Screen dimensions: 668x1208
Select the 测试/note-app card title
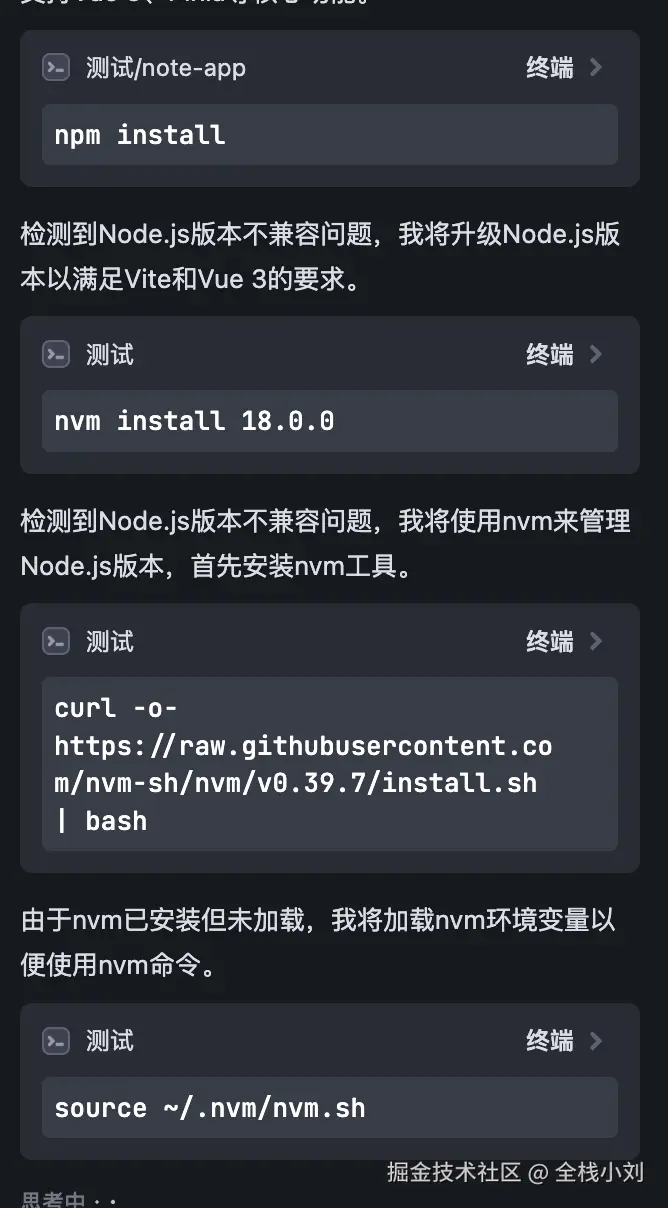[166, 68]
